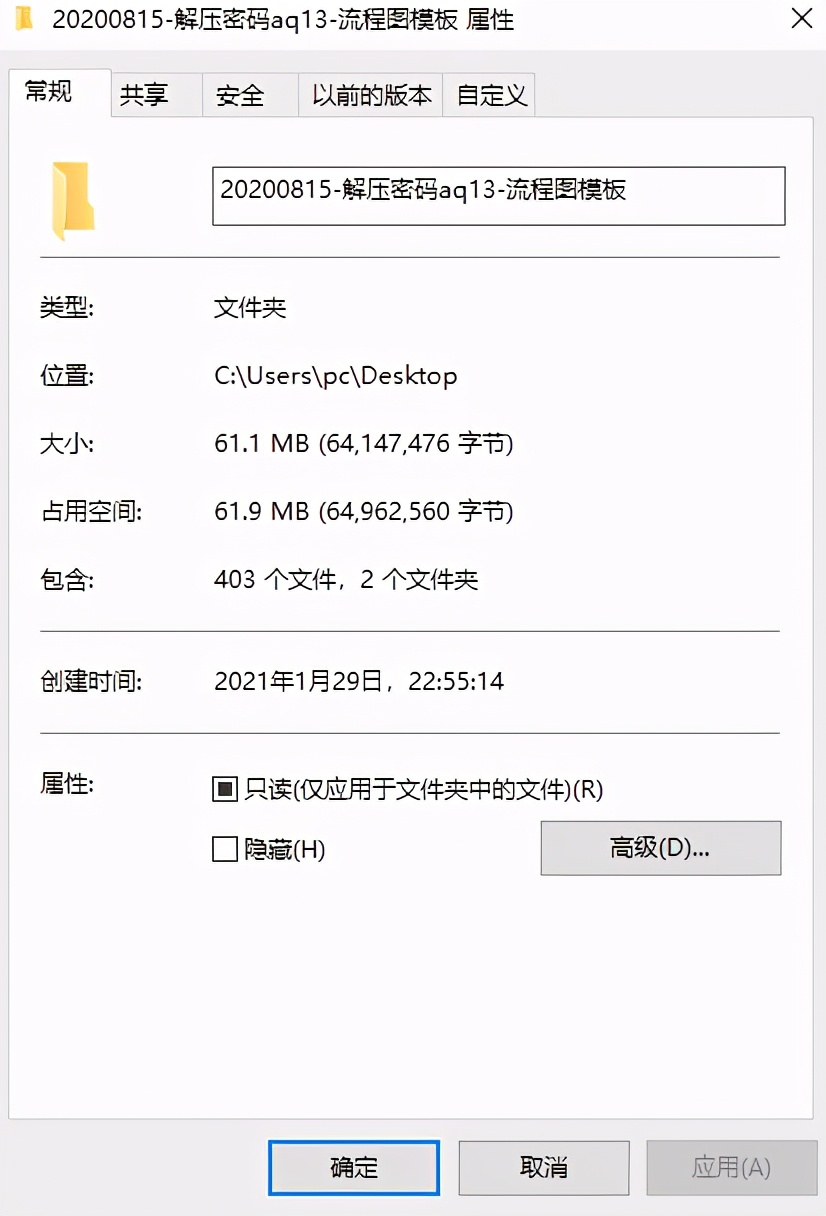826x1216 pixels.
Task: Open advanced attributes with 高级(D)... button
Action: click(660, 848)
